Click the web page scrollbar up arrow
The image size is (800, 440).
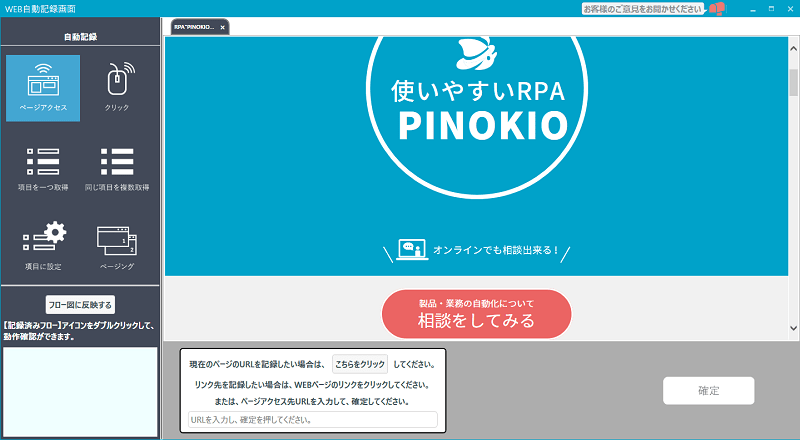click(793, 48)
